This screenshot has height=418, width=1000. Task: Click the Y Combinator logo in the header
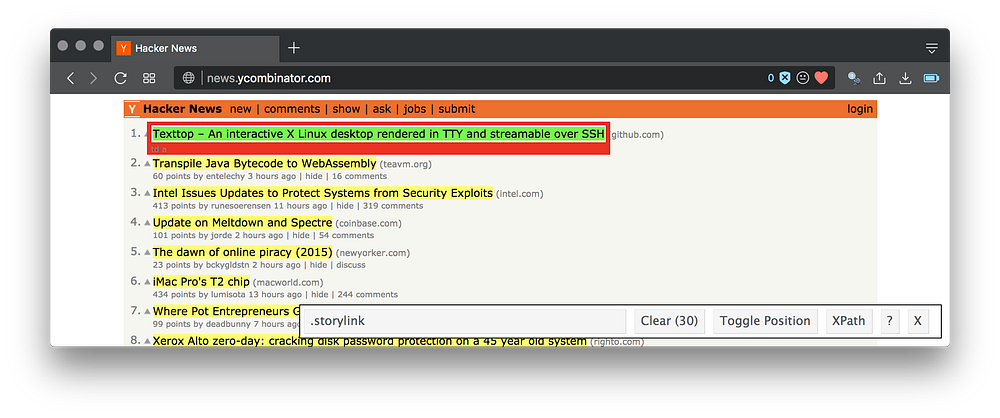(132, 109)
